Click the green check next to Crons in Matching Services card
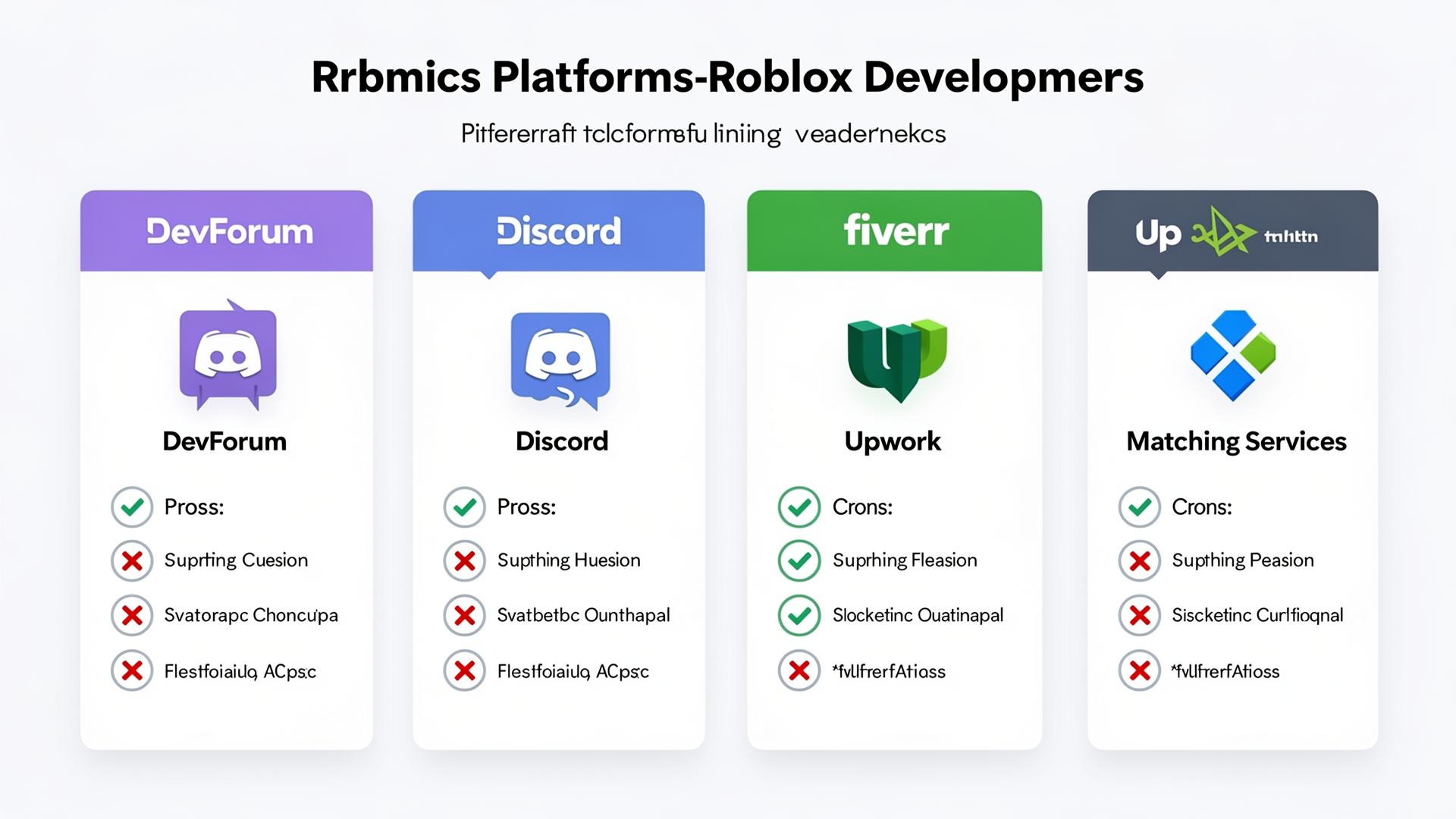The width and height of the screenshot is (1456, 819). 1140,507
